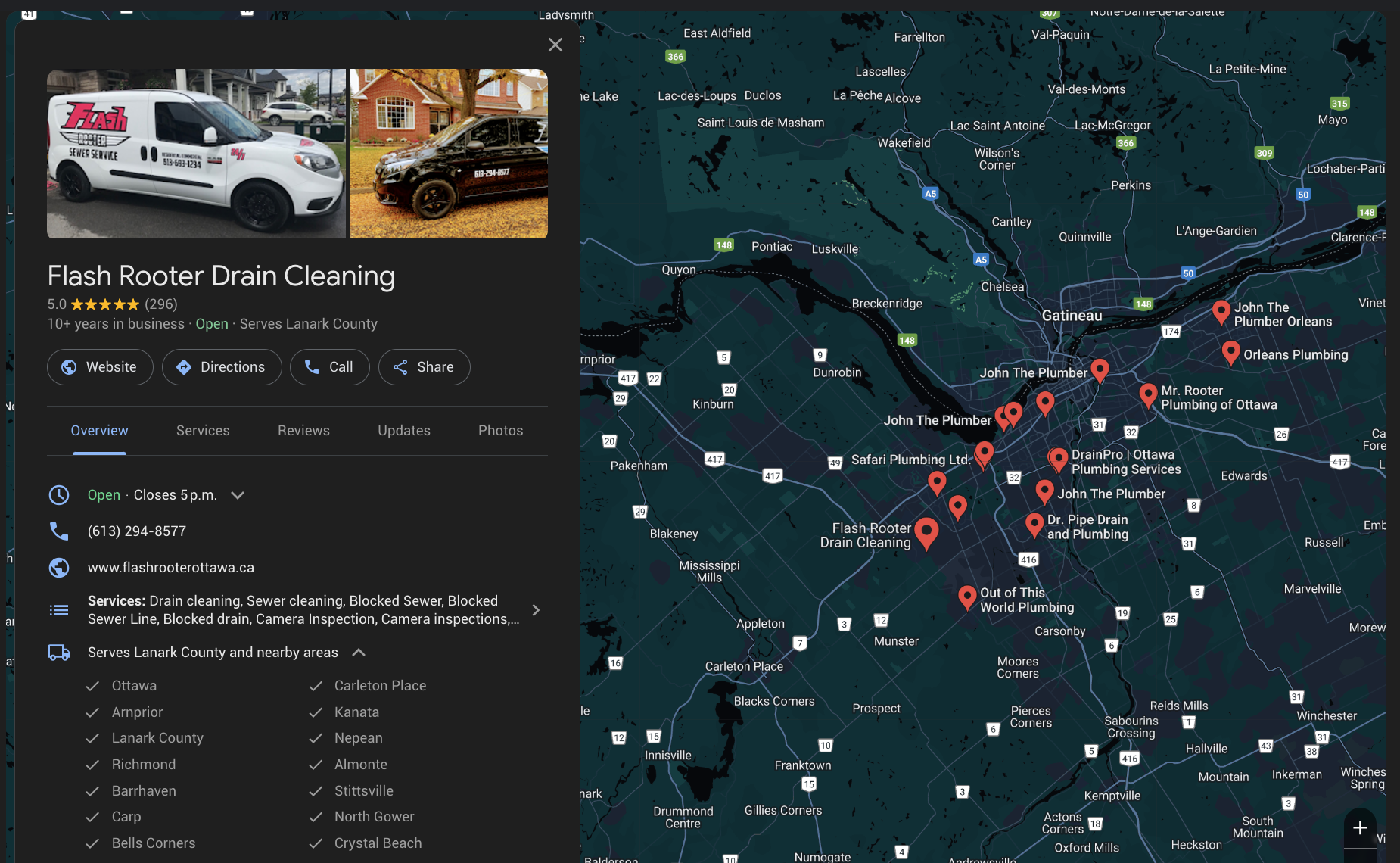Viewport: 1400px width, 863px height.
Task: Click the Website button
Action: (x=100, y=367)
